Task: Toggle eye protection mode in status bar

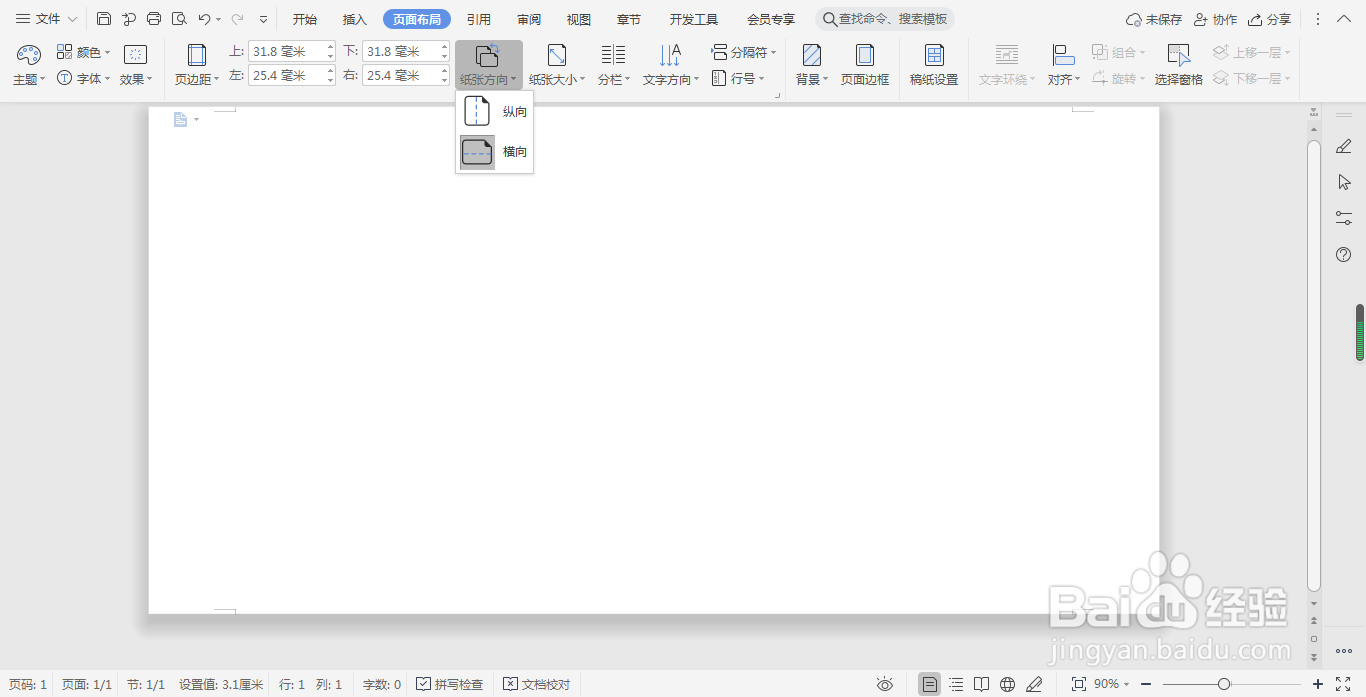Action: [x=885, y=684]
